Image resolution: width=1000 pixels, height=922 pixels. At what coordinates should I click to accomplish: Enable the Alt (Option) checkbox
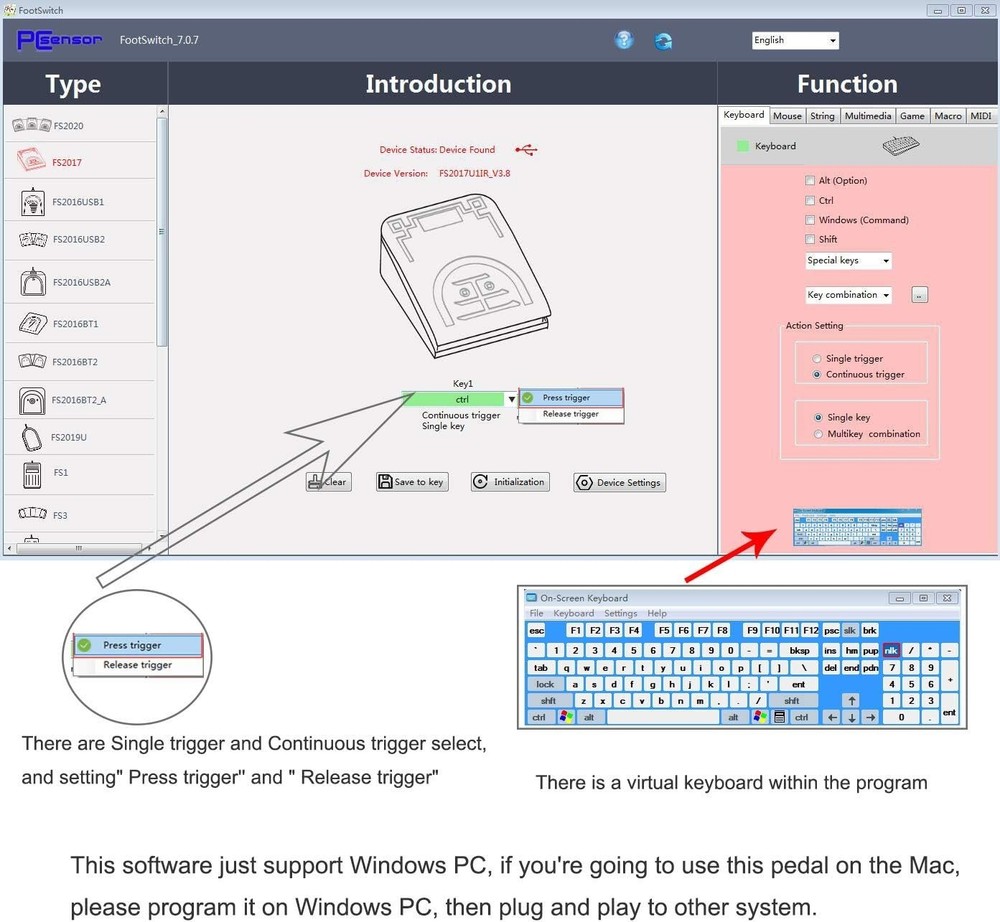(810, 180)
